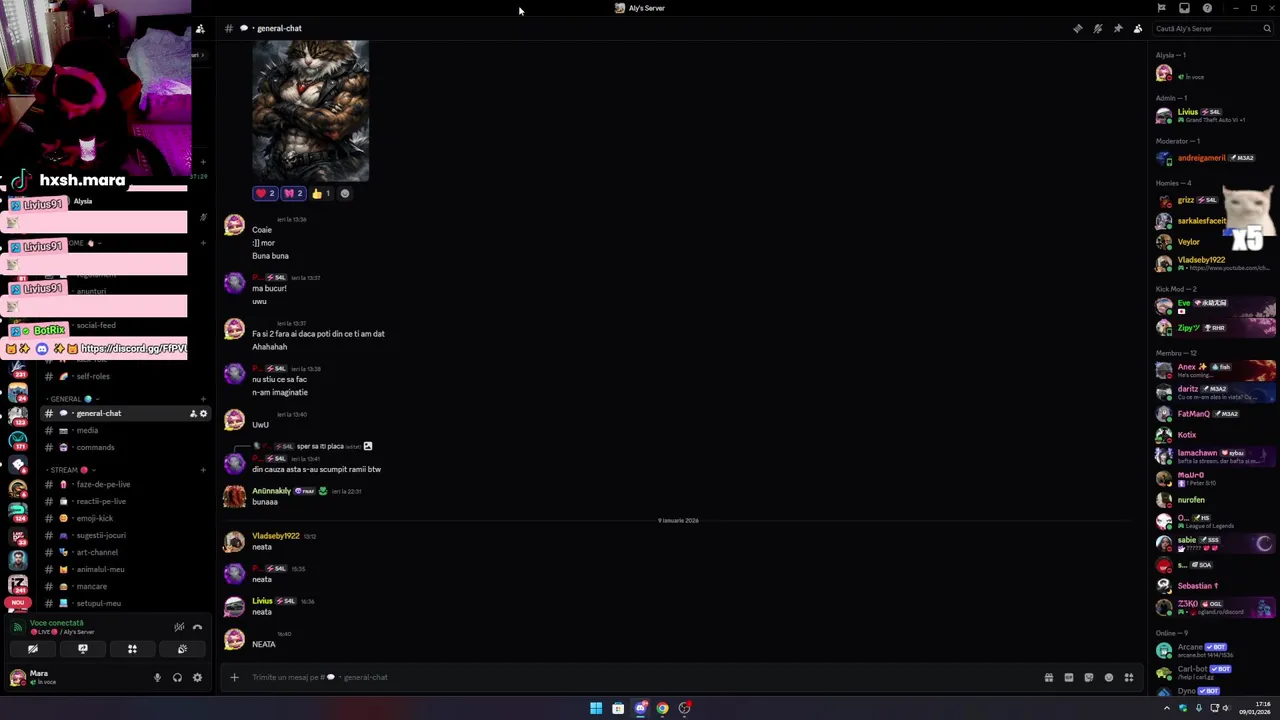Click the NOU new-mentions badge in server list

17,603
